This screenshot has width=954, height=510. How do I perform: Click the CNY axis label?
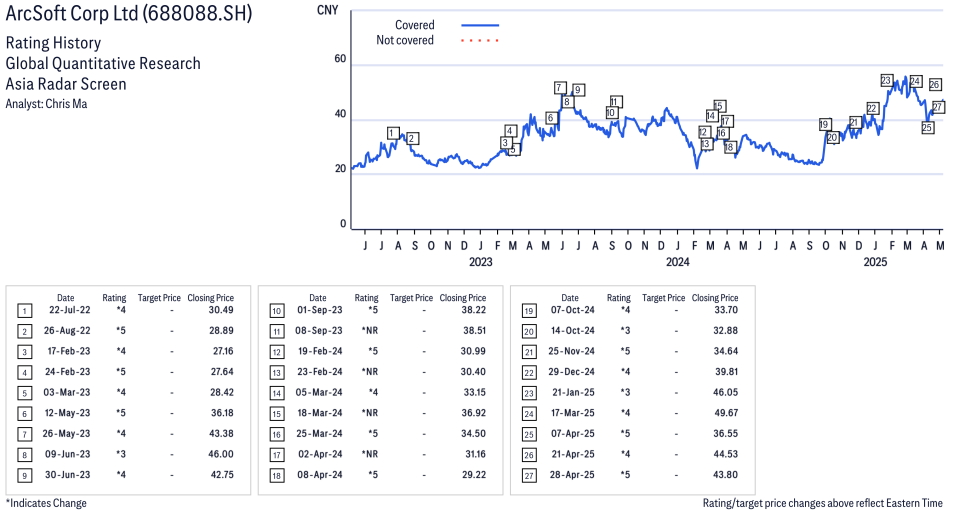(x=327, y=10)
